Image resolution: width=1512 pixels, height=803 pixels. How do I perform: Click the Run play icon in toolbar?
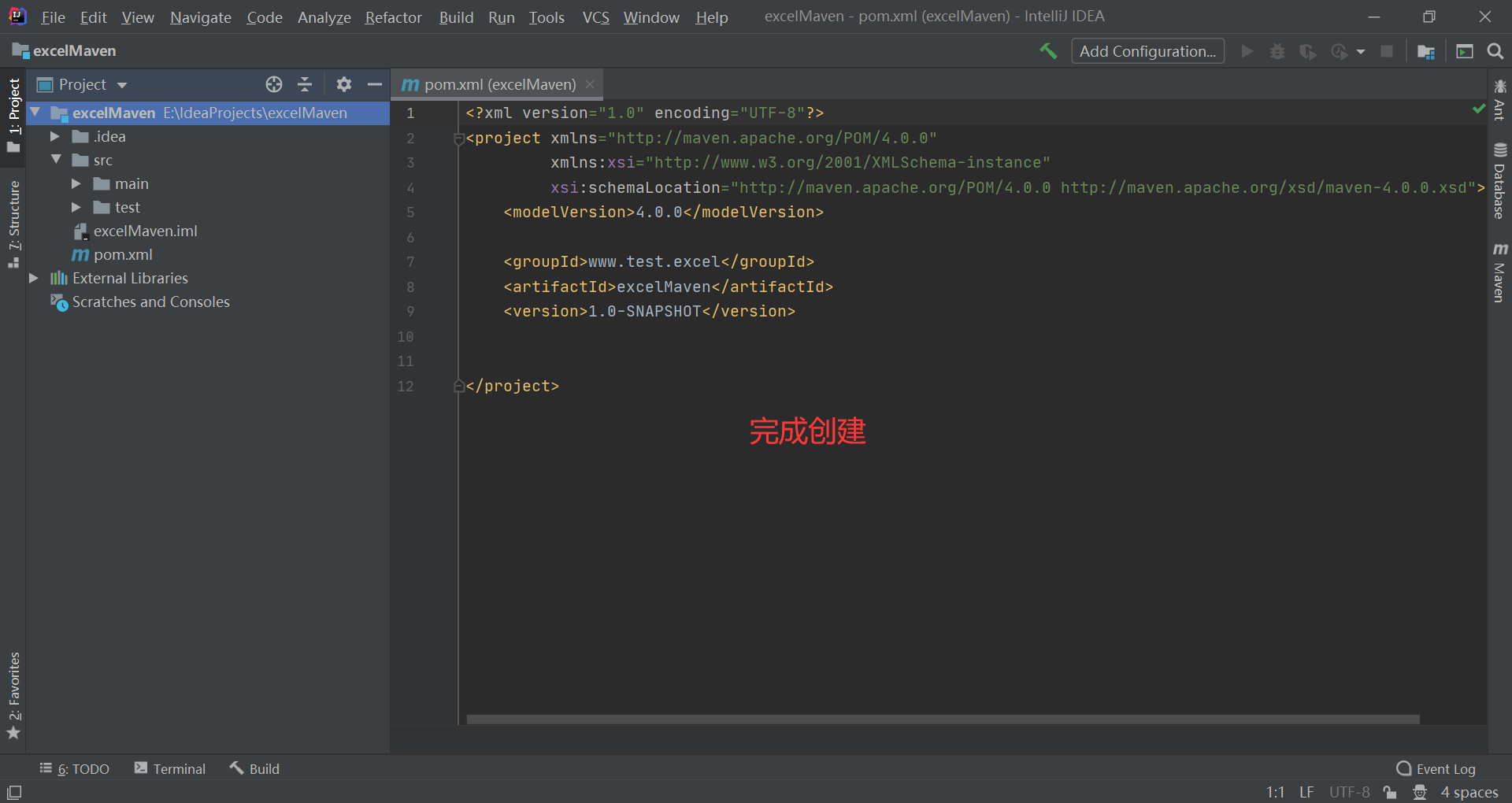tap(1247, 51)
